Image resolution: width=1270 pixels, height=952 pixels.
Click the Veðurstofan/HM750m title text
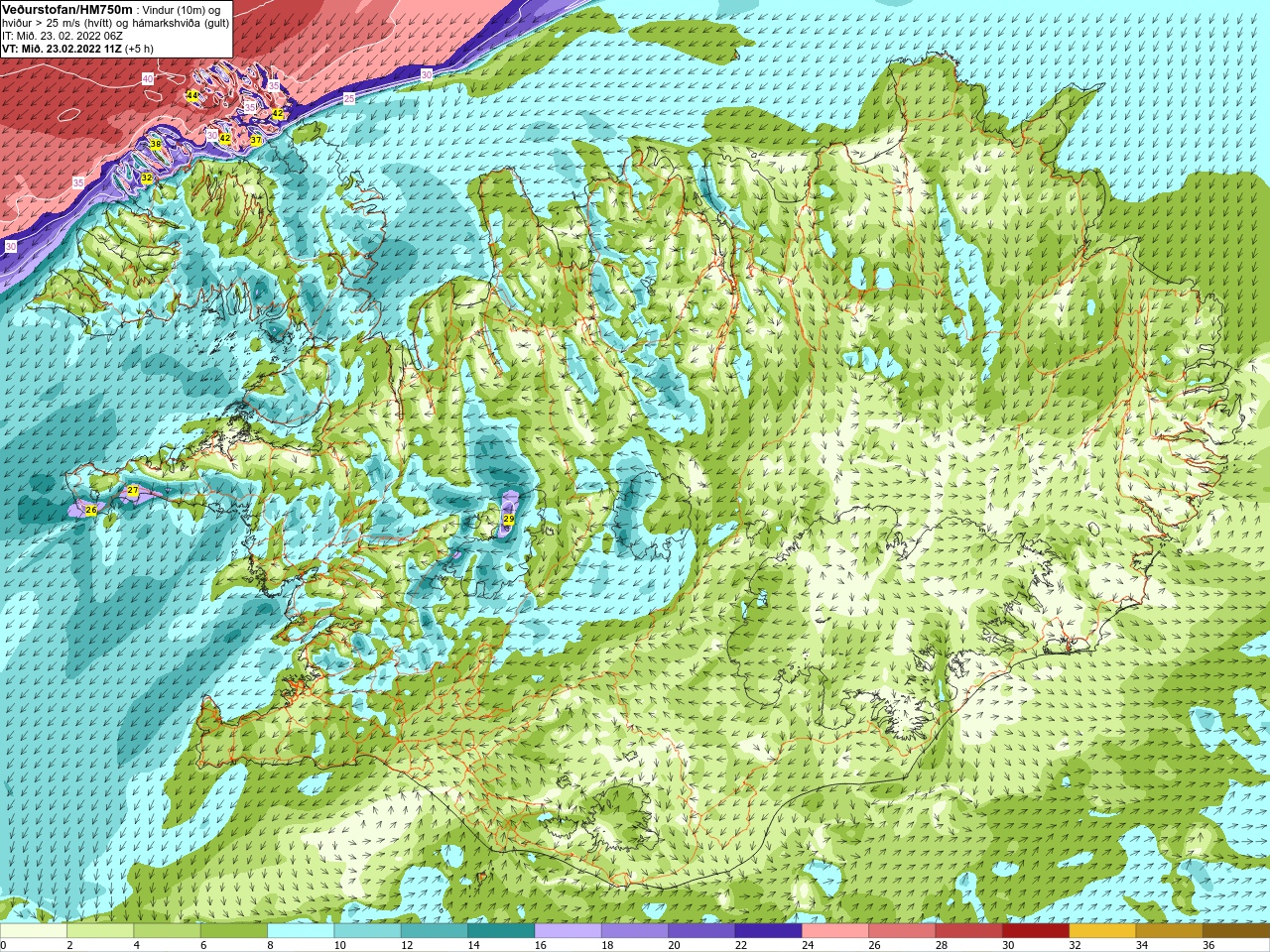[x=67, y=9]
